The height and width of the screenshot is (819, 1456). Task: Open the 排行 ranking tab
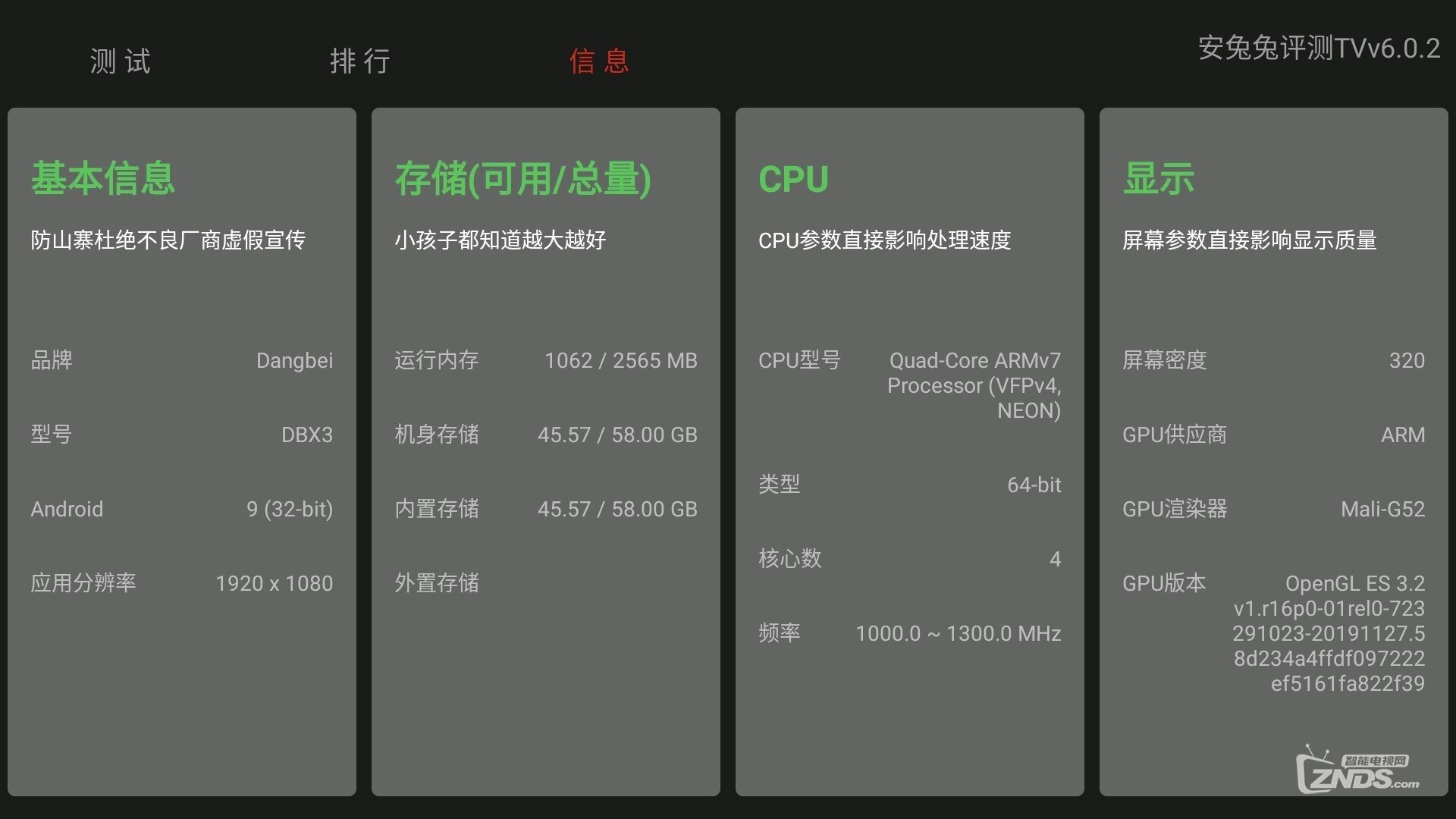[360, 61]
